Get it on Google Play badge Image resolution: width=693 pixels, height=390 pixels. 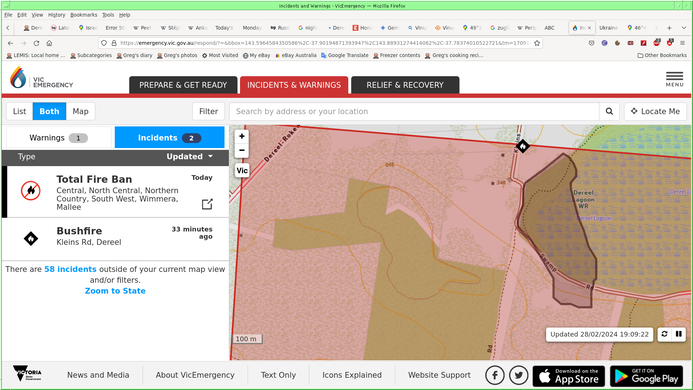pos(646,376)
